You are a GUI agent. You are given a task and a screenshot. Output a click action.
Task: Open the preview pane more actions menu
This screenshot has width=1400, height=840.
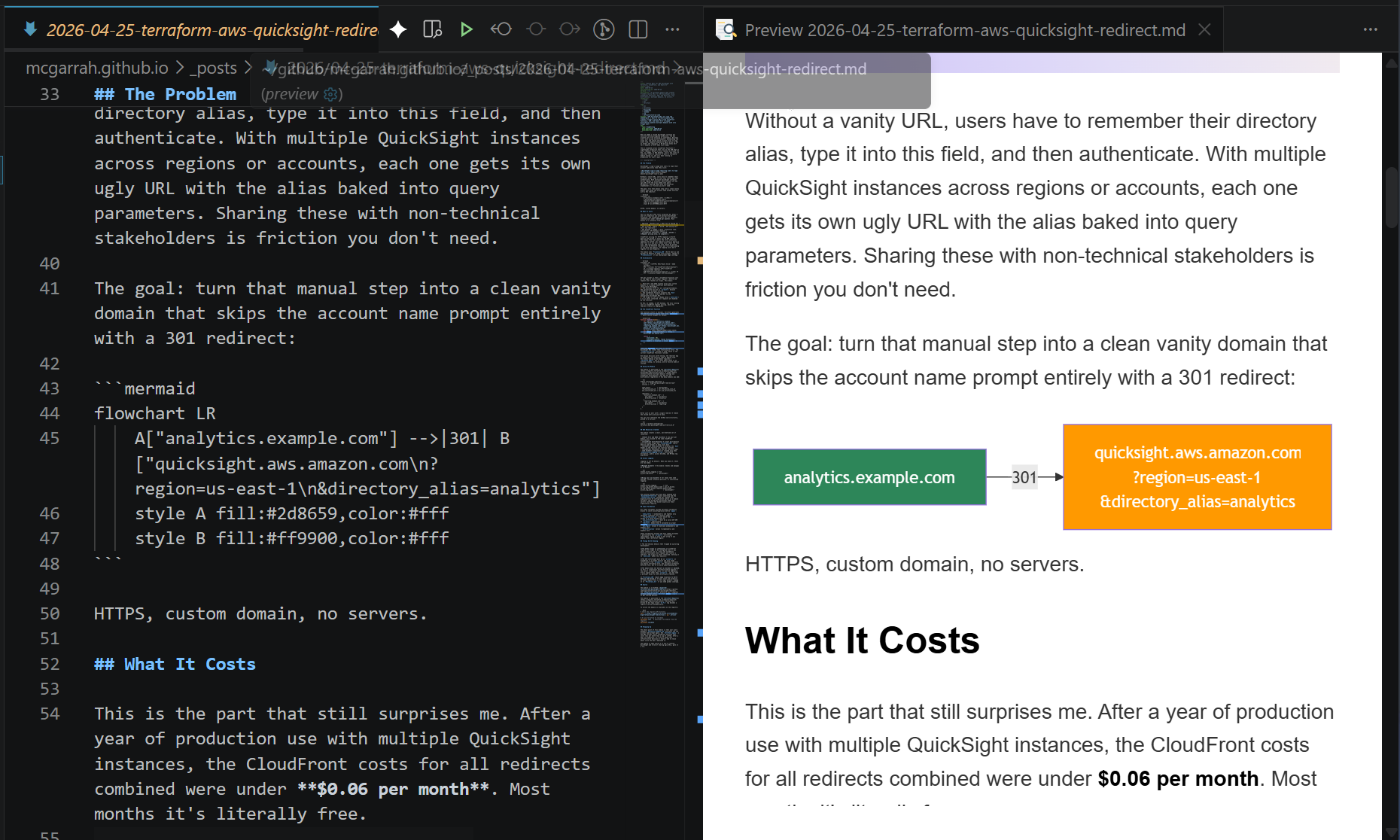[x=1368, y=29]
